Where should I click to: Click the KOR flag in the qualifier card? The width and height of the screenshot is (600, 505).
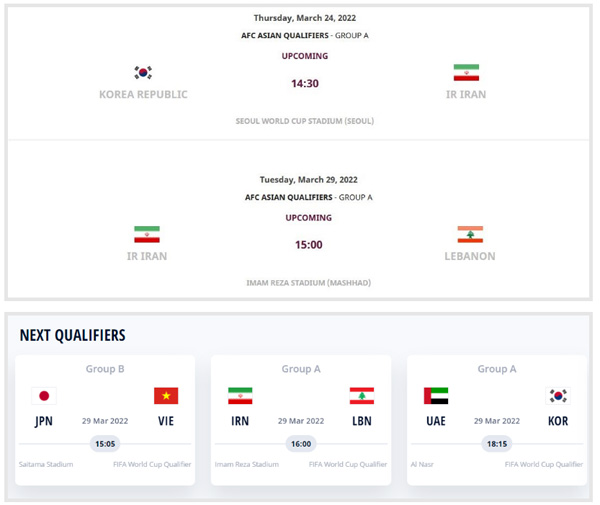(x=558, y=396)
